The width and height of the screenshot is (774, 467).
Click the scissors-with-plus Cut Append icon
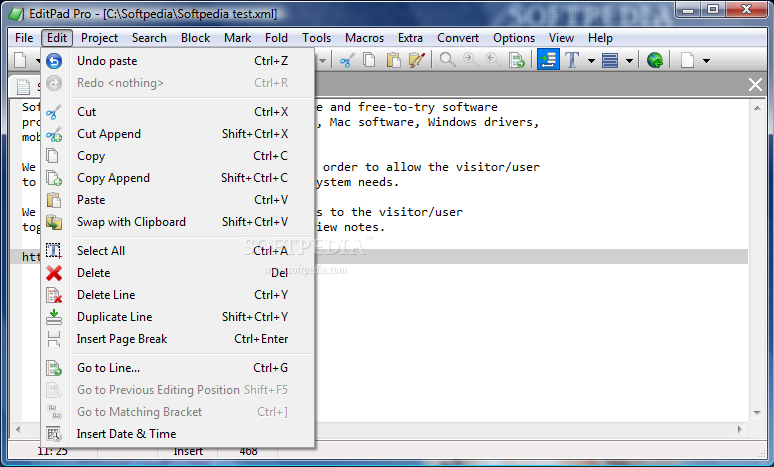tap(54, 134)
